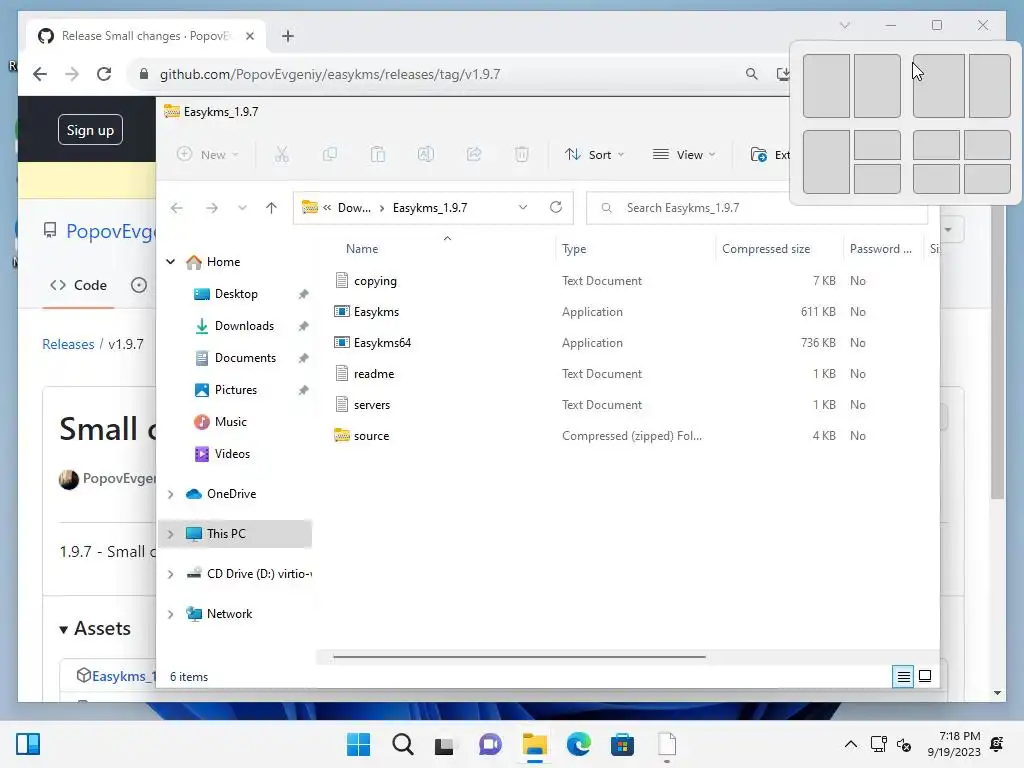
Task: Click the browser forward arrow
Action: coord(72,74)
